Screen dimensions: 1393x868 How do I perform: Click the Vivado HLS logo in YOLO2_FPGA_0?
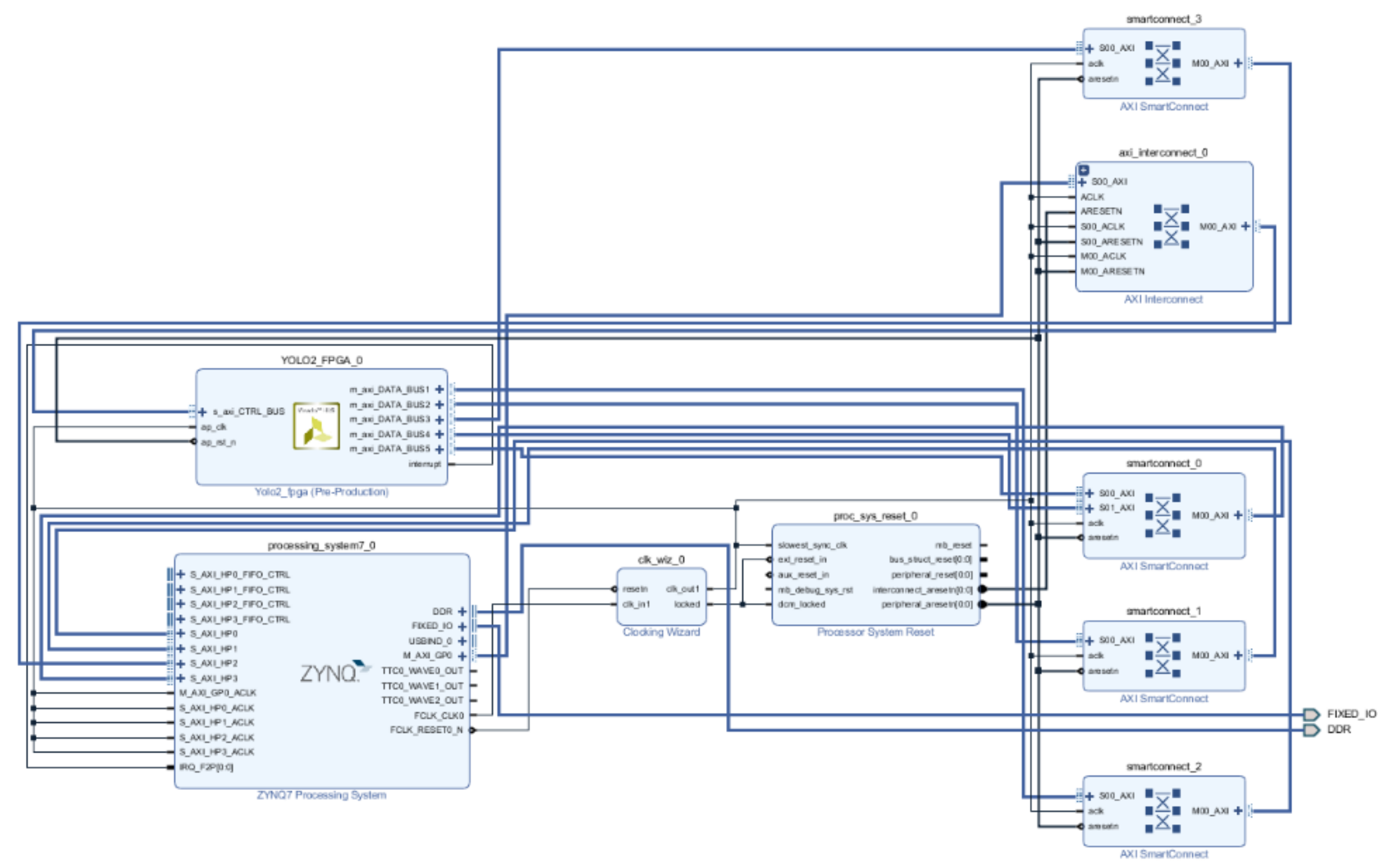tap(316, 426)
